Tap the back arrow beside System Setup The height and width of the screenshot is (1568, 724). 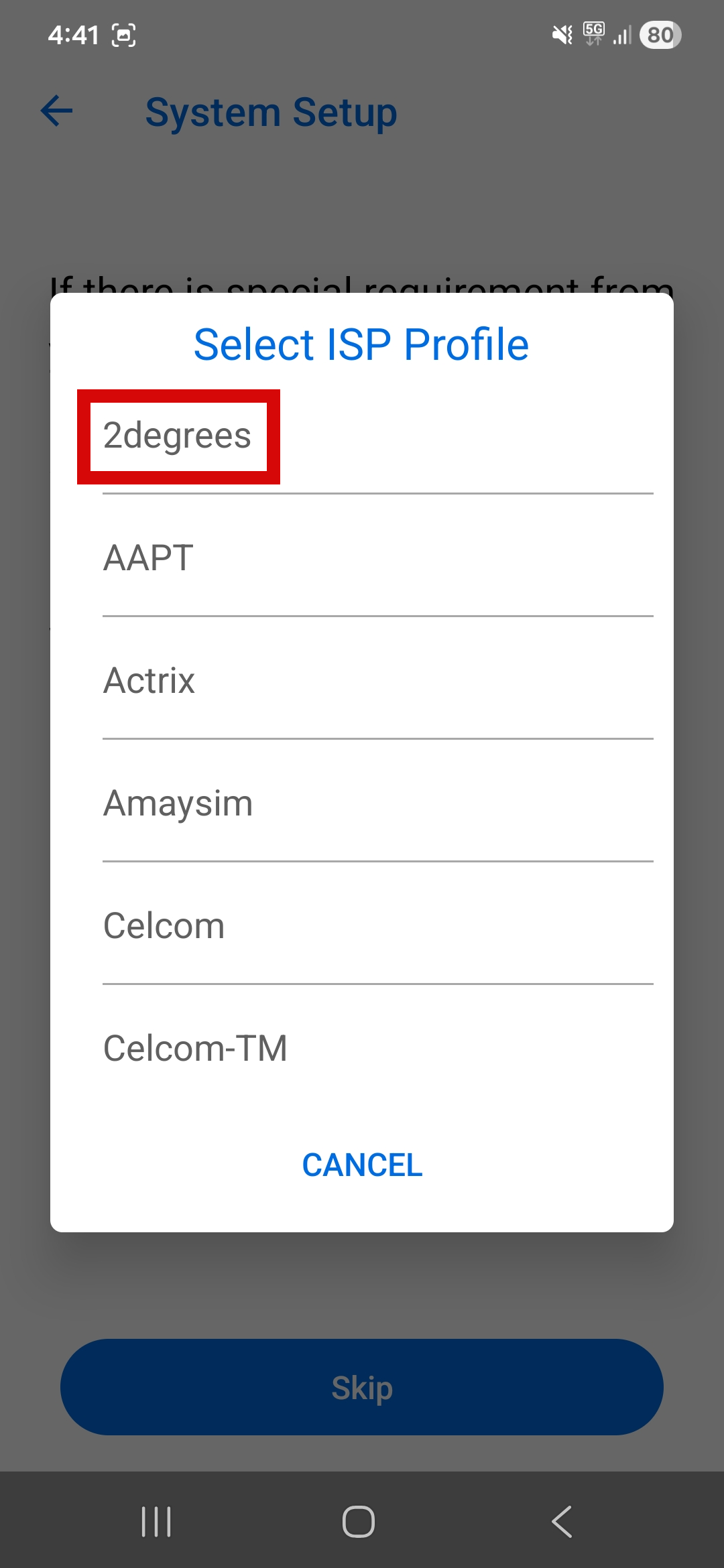point(56,112)
